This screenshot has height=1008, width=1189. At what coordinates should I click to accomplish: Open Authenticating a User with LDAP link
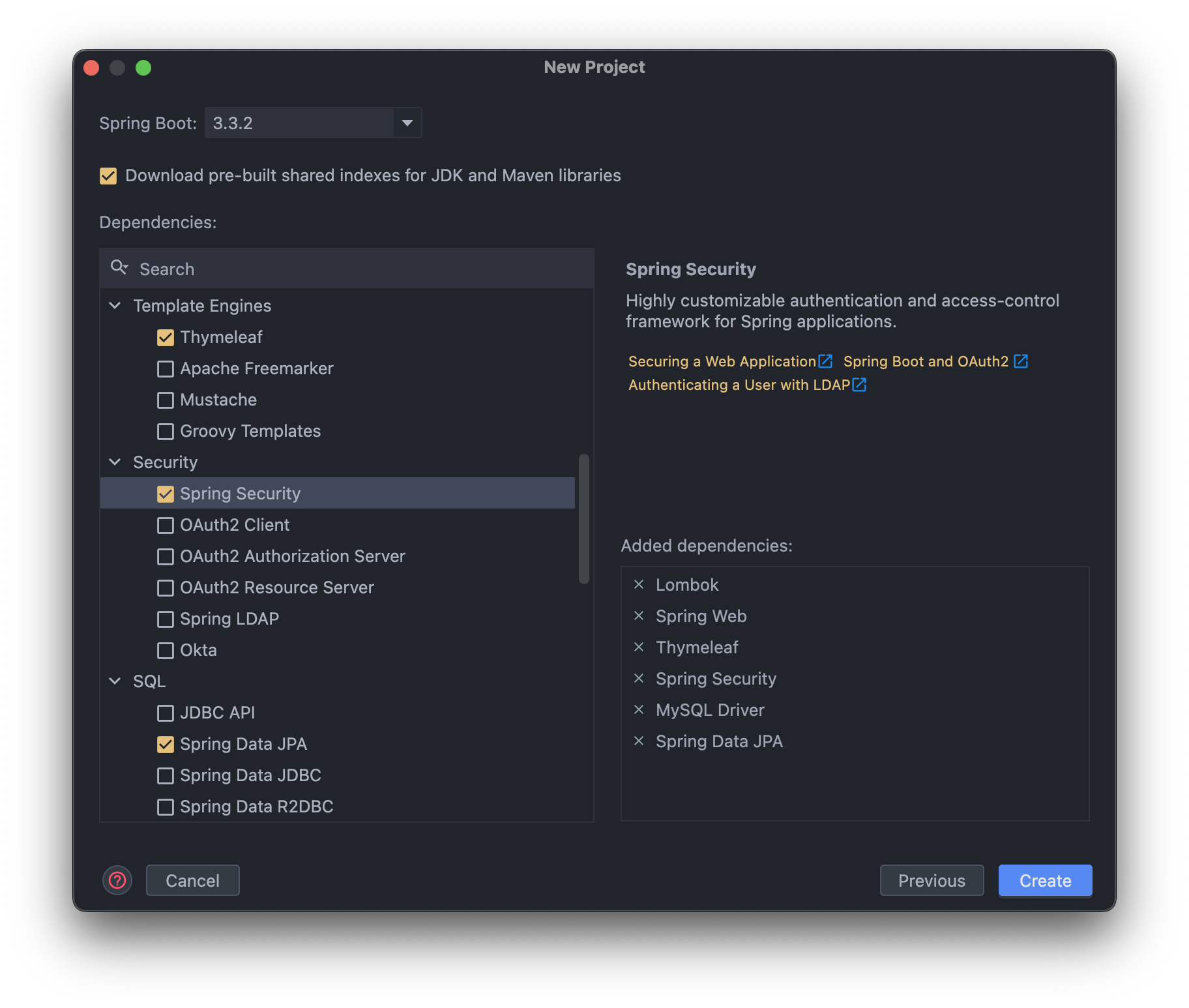point(739,385)
